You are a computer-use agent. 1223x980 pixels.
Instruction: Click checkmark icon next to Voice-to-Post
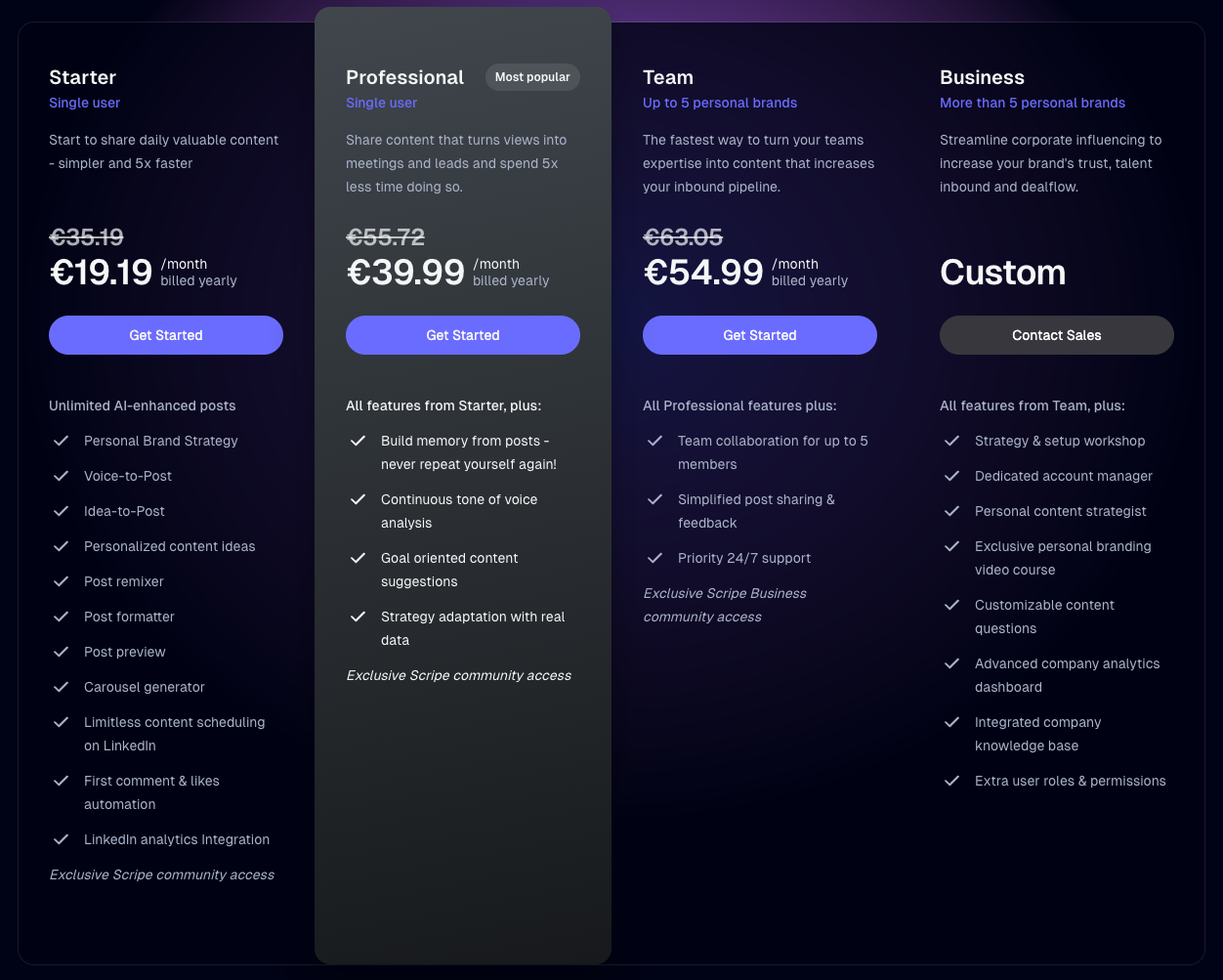(x=62, y=476)
